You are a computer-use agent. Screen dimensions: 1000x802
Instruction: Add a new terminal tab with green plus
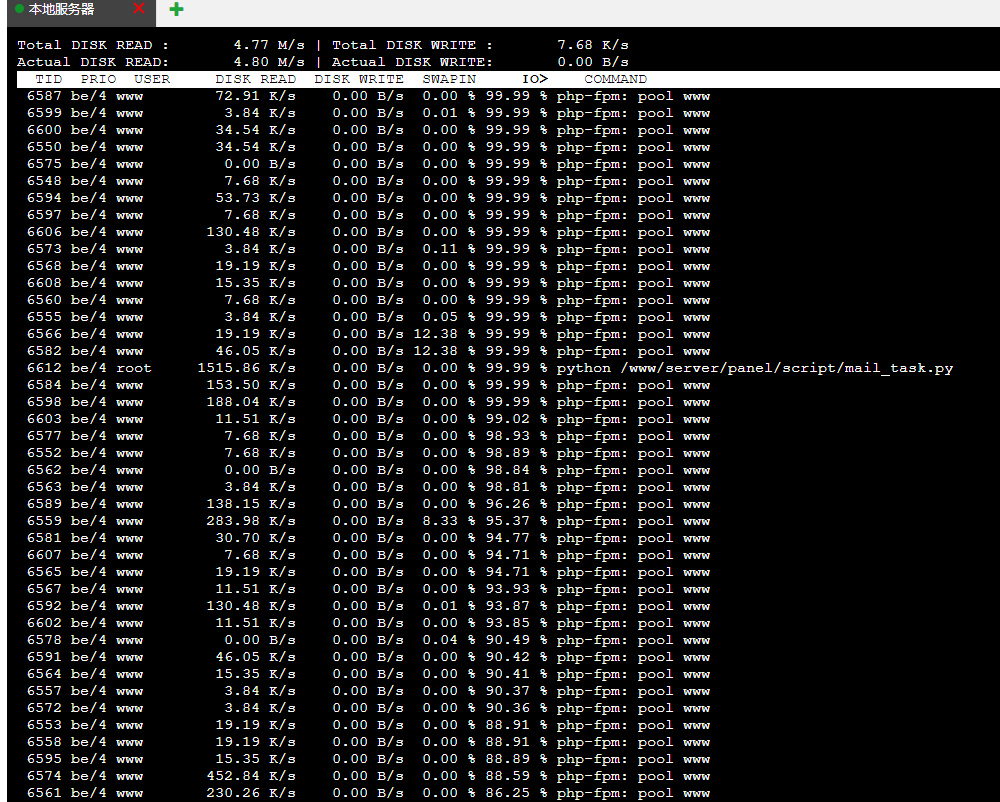[x=176, y=9]
